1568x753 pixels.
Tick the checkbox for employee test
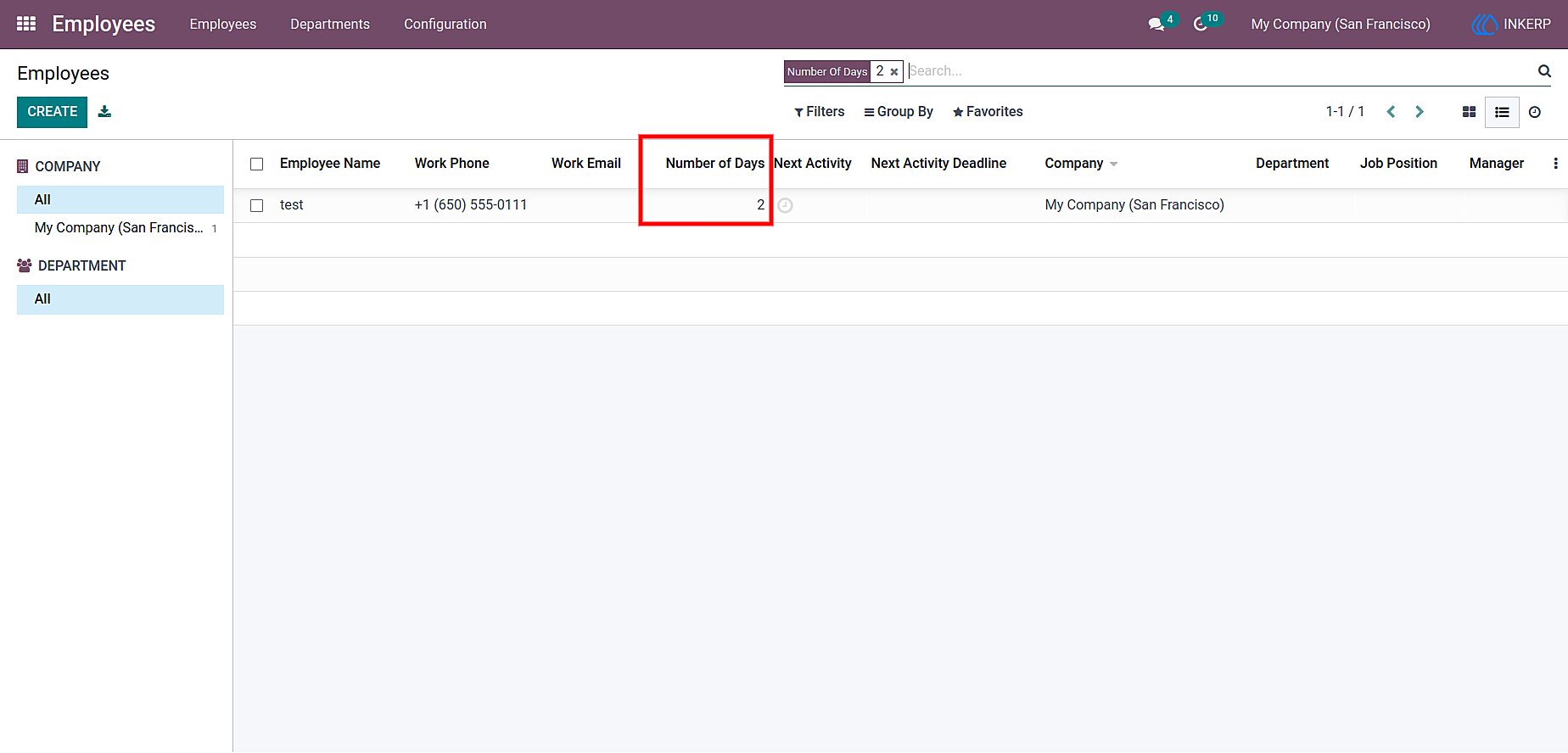point(257,205)
